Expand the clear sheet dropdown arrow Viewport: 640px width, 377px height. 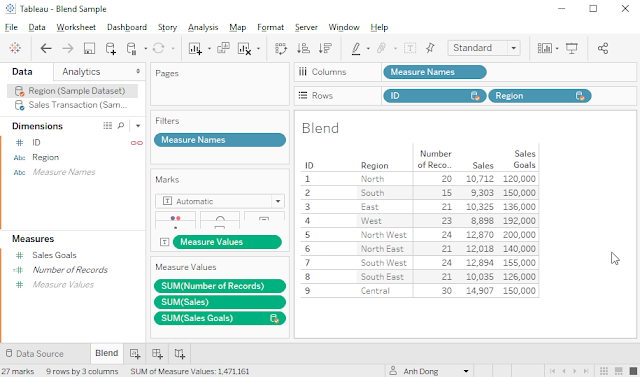coord(258,49)
